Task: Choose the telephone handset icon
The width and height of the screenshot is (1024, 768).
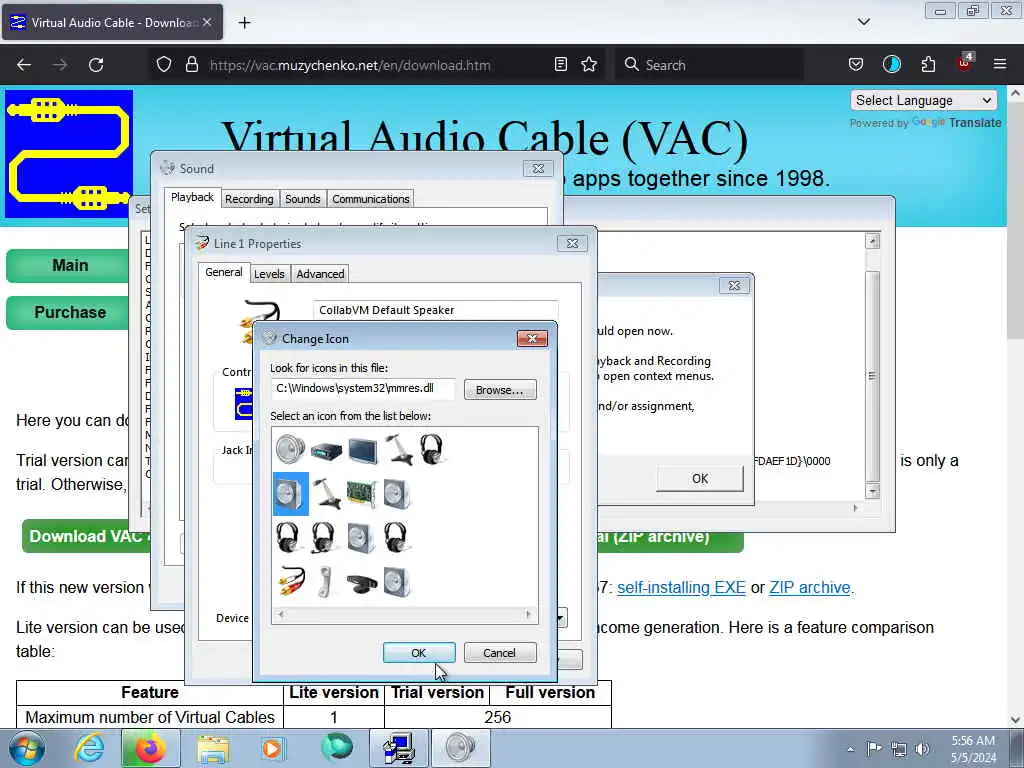Action: (x=326, y=581)
